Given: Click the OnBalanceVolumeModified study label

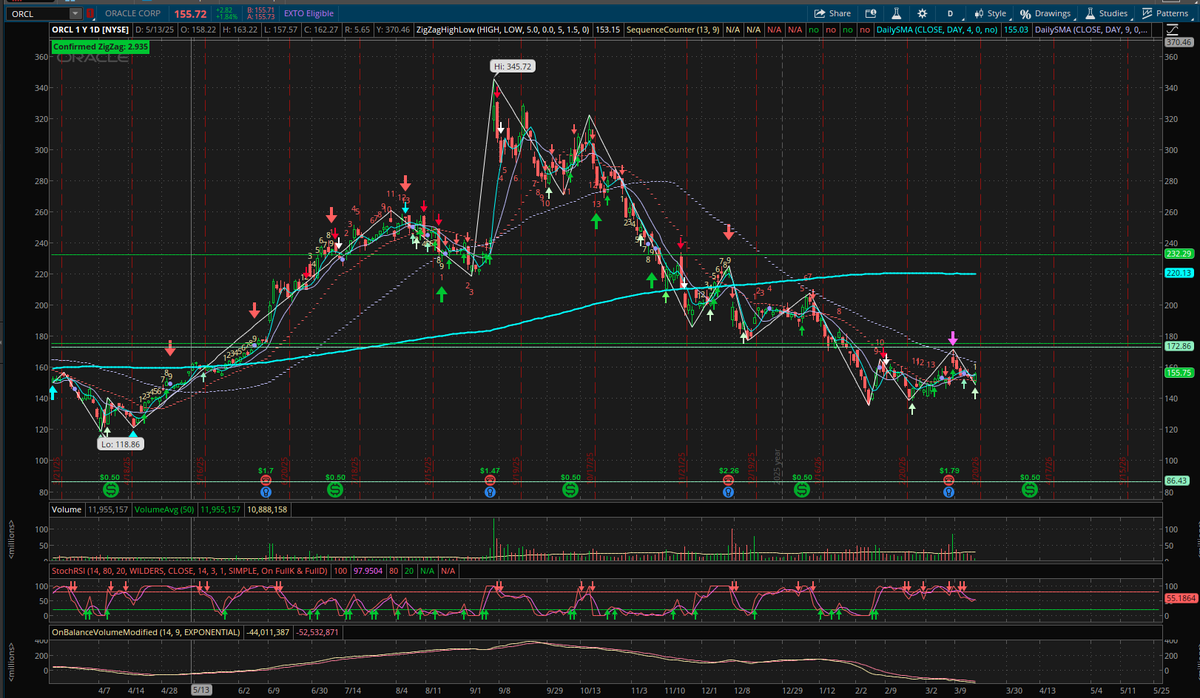Looking at the screenshot, I should pos(146,632).
